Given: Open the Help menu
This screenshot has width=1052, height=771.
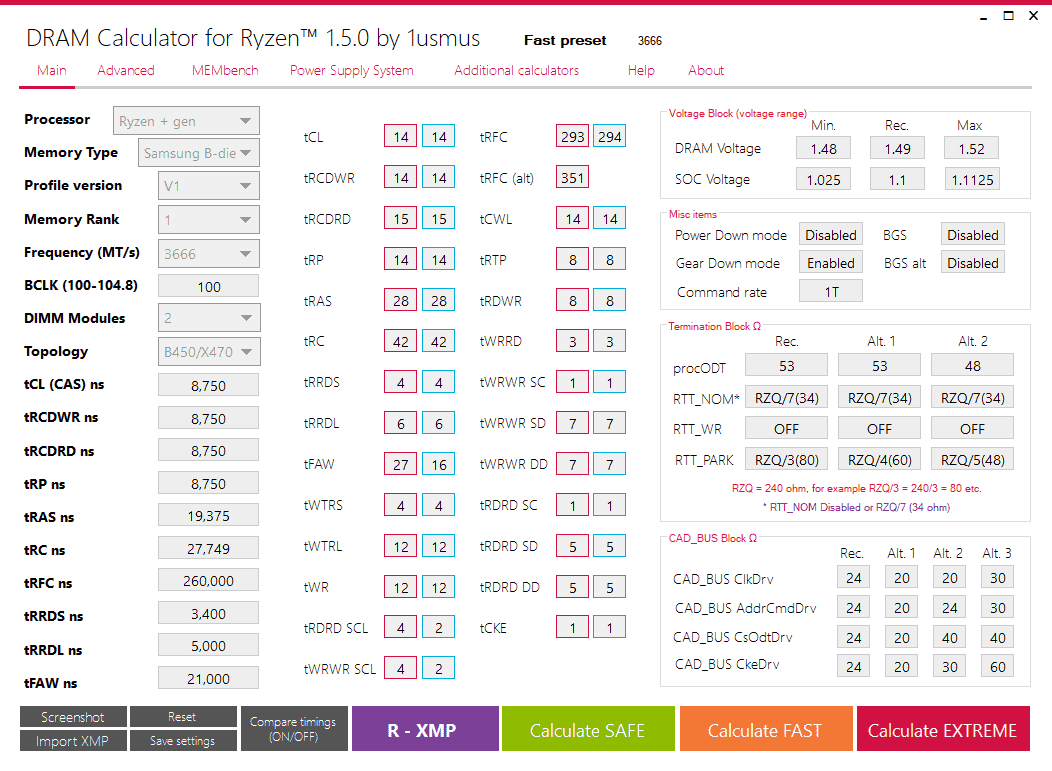Looking at the screenshot, I should point(641,70).
